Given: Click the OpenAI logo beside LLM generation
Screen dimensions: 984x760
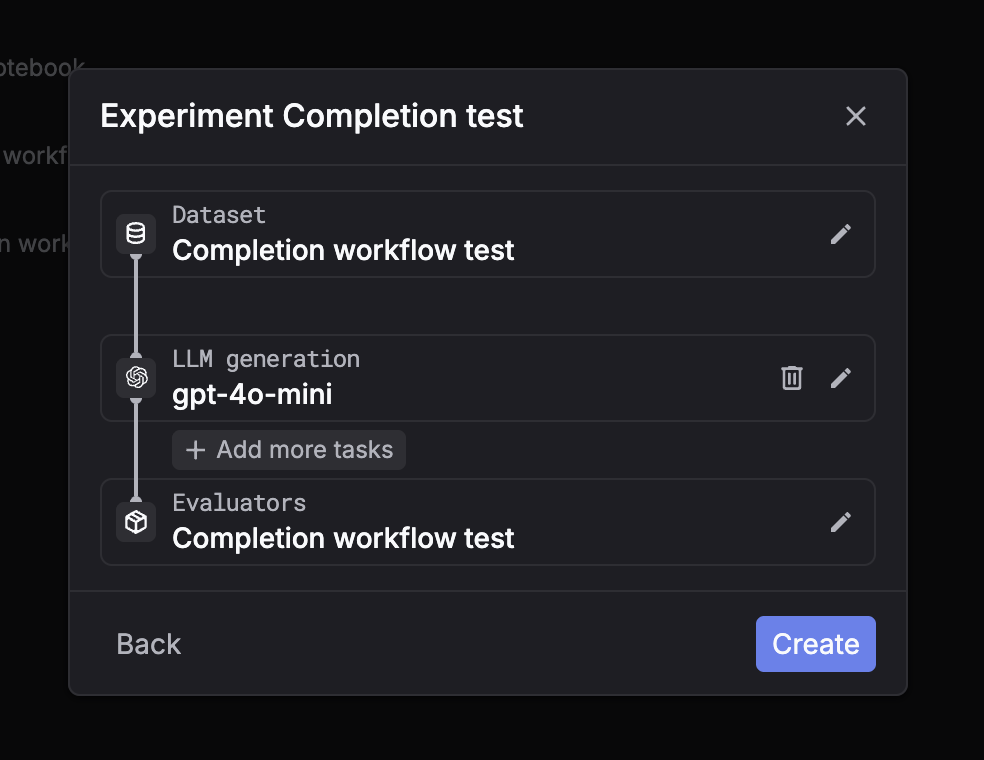Looking at the screenshot, I should [x=136, y=378].
